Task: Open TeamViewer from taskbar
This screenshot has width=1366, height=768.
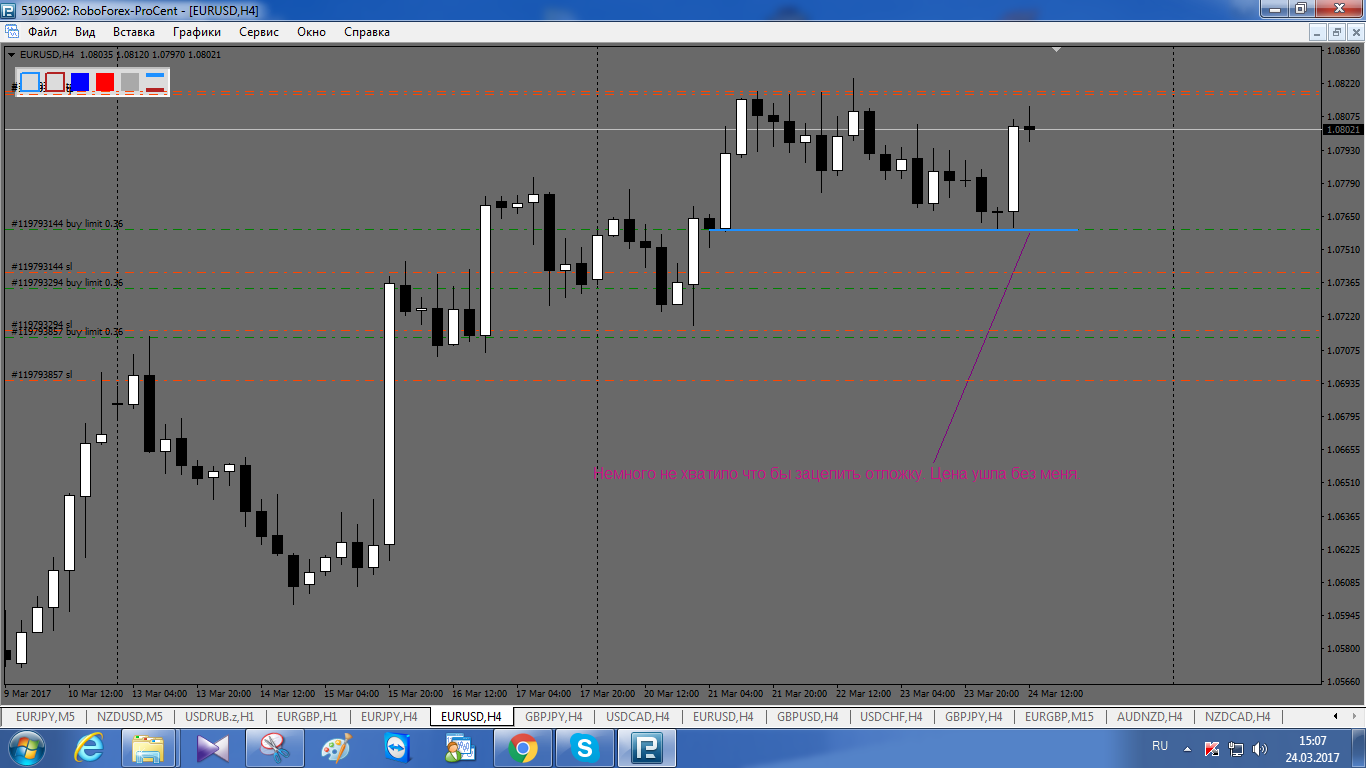Action: coord(398,748)
